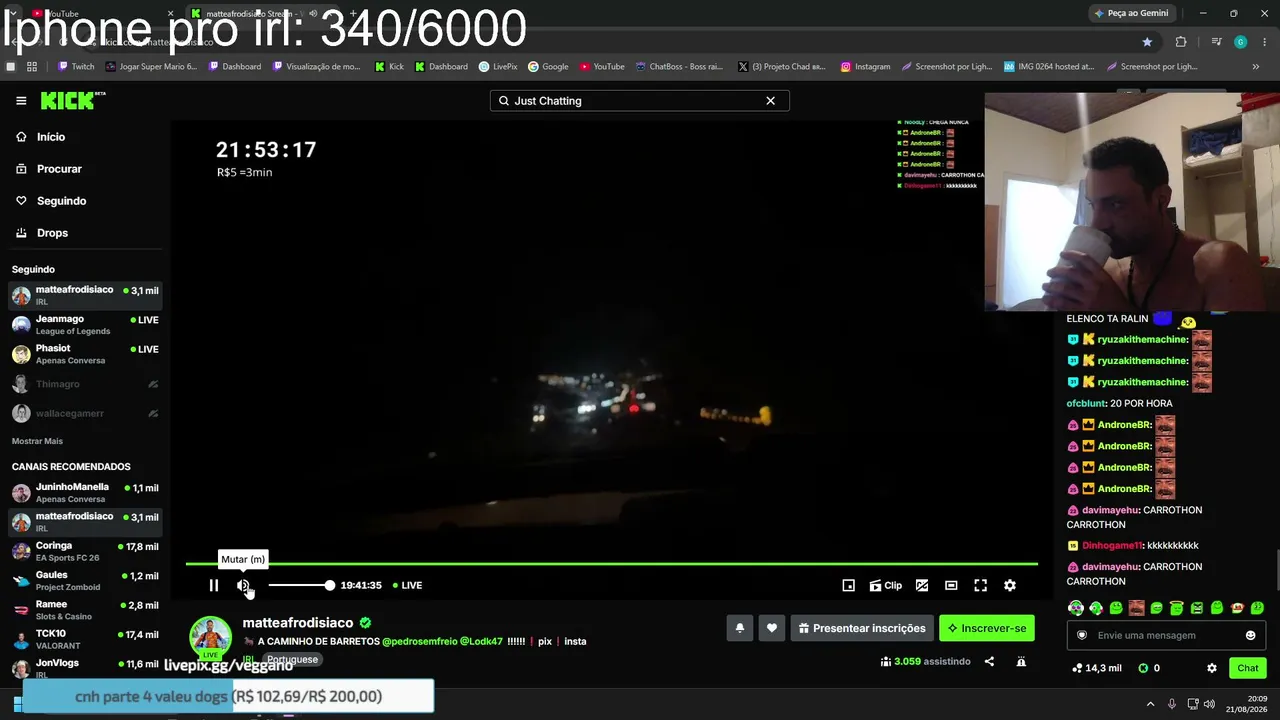1280x720 pixels.
Task: Open Início in the sidebar
Action: point(51,137)
